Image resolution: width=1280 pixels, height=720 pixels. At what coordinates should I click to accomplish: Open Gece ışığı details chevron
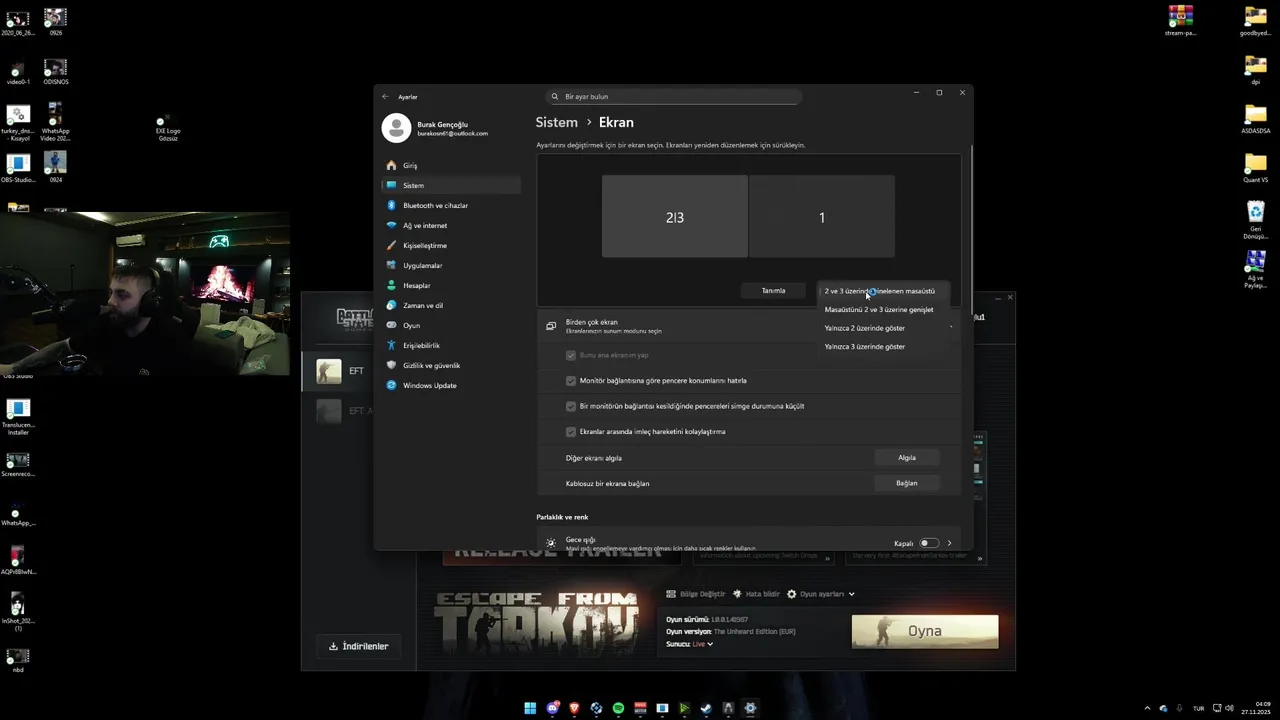click(x=949, y=543)
